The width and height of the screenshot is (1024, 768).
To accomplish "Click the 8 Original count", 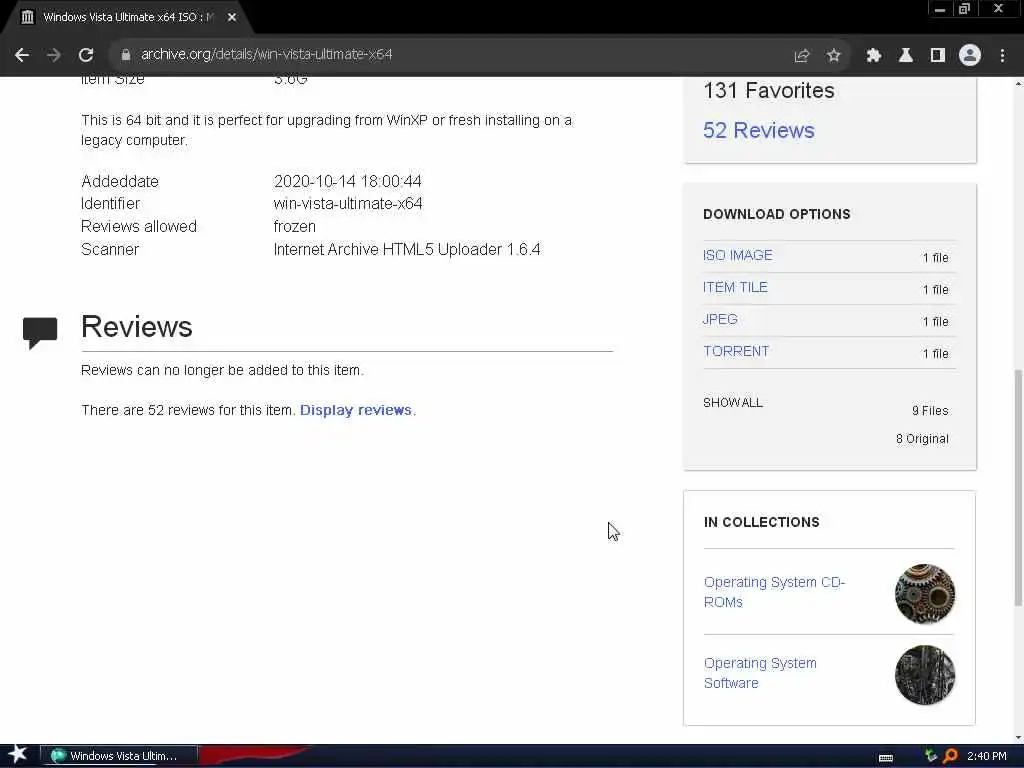I will (922, 439).
